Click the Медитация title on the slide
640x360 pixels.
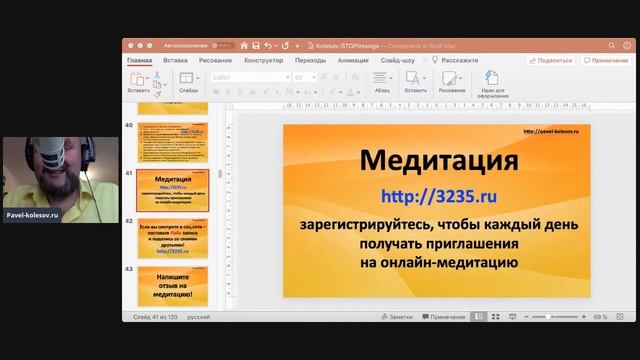click(439, 160)
